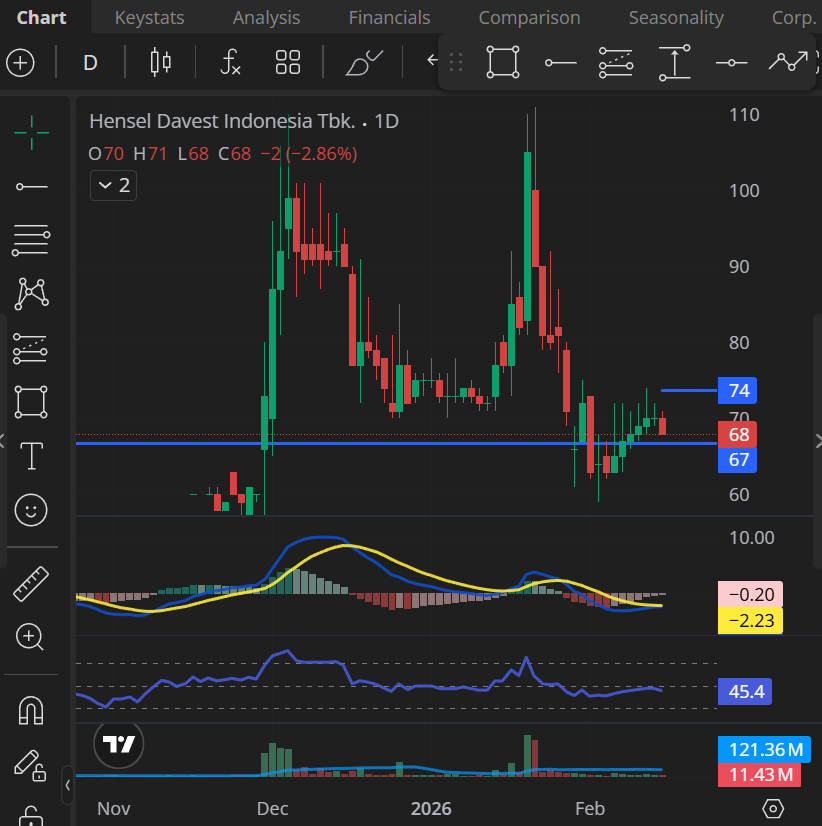Image resolution: width=822 pixels, height=826 pixels.
Task: Select the ruler measure tool
Action: click(x=32, y=583)
